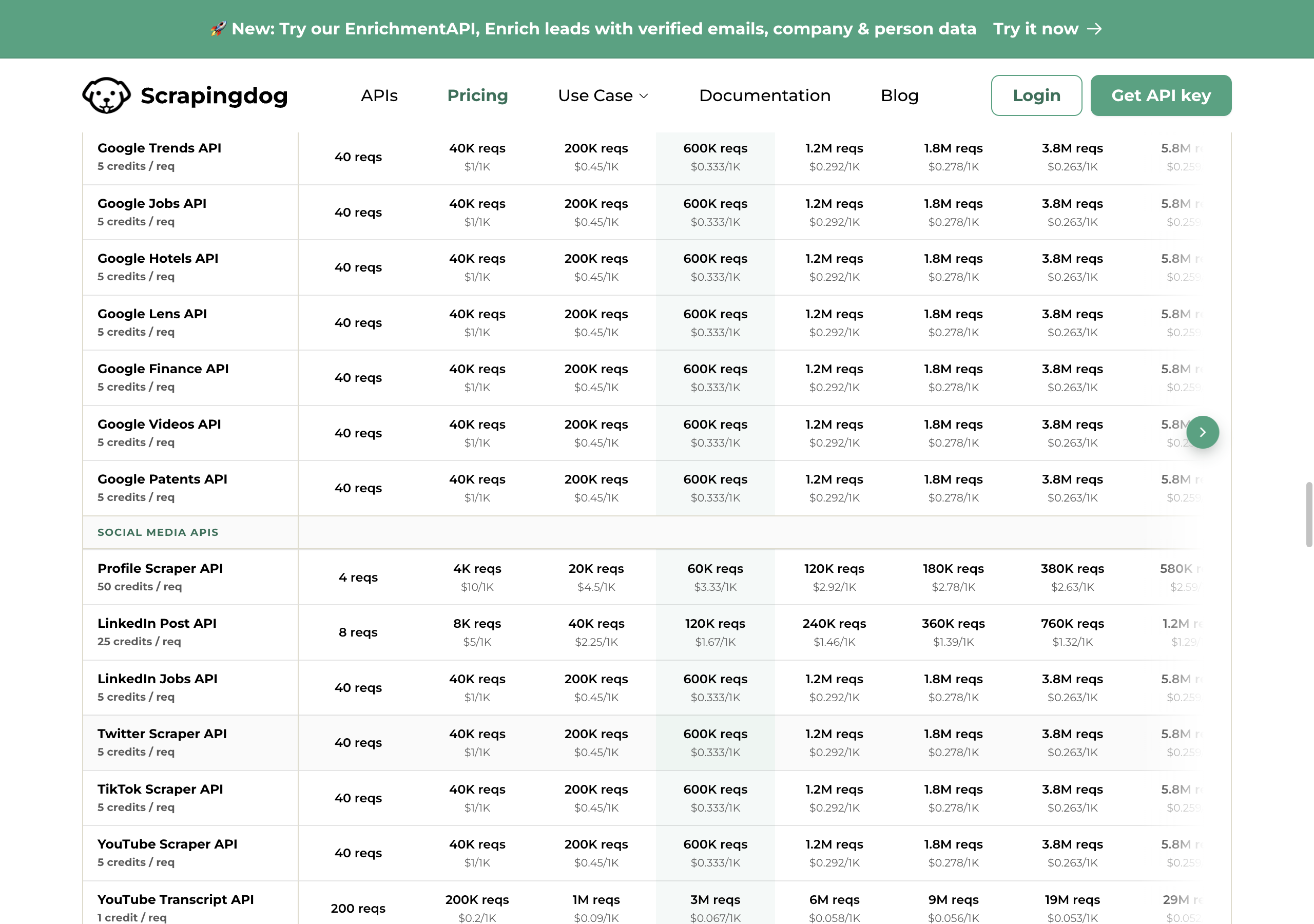Screen dimensions: 1314x924
Task: Click '760K reqs' cell in LinkedIn Post row
Action: (1072, 624)
